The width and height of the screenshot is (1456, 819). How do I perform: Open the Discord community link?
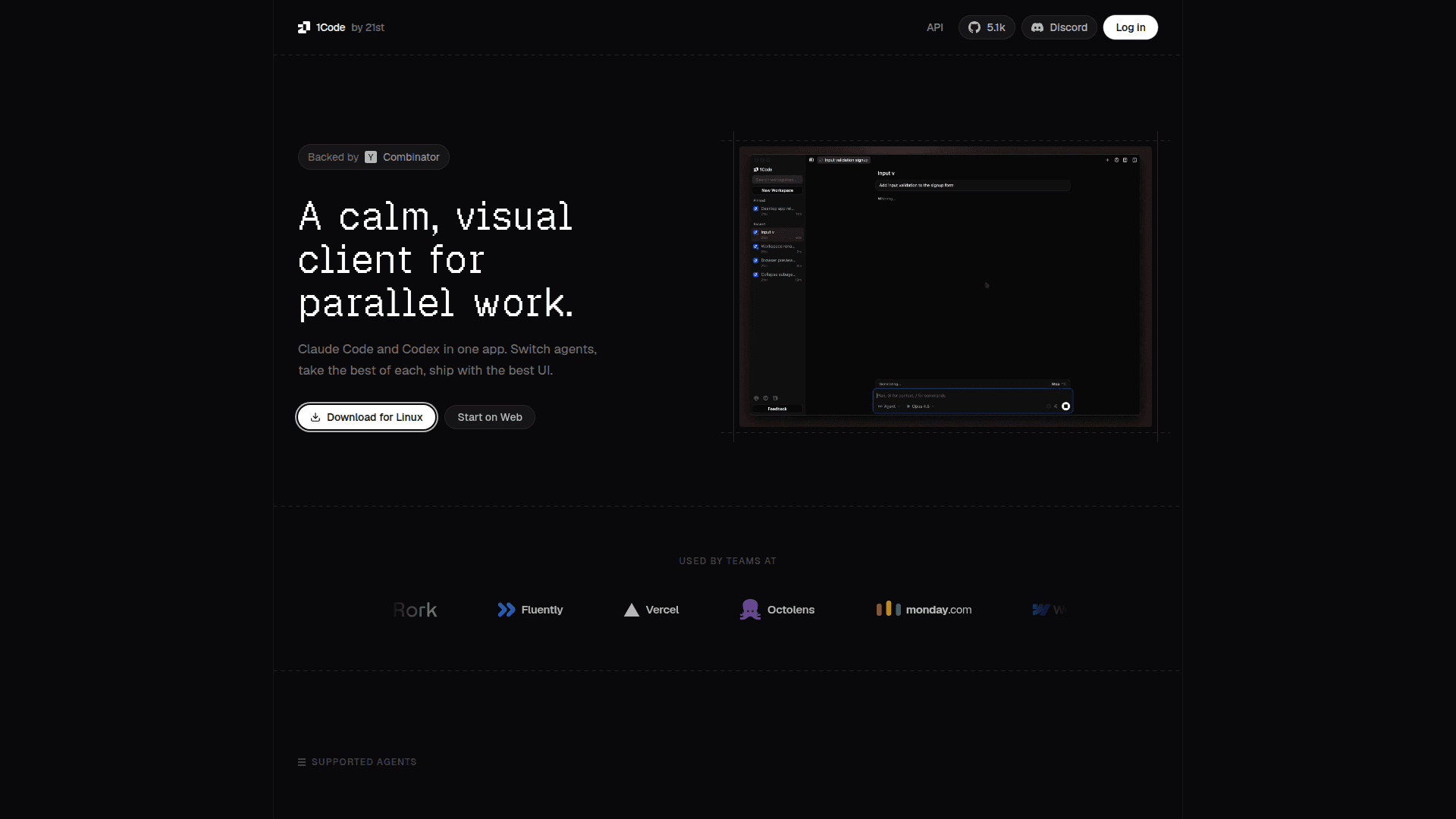click(1059, 27)
